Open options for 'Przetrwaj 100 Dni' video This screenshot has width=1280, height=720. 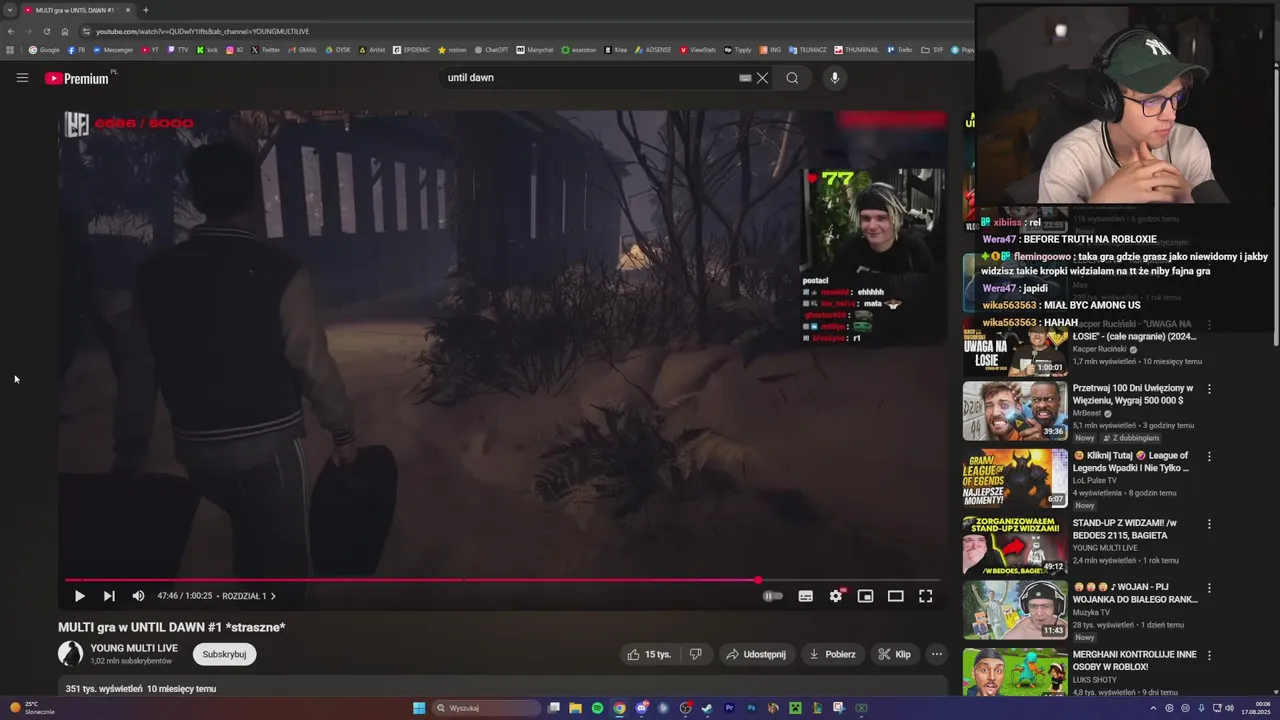1209,389
